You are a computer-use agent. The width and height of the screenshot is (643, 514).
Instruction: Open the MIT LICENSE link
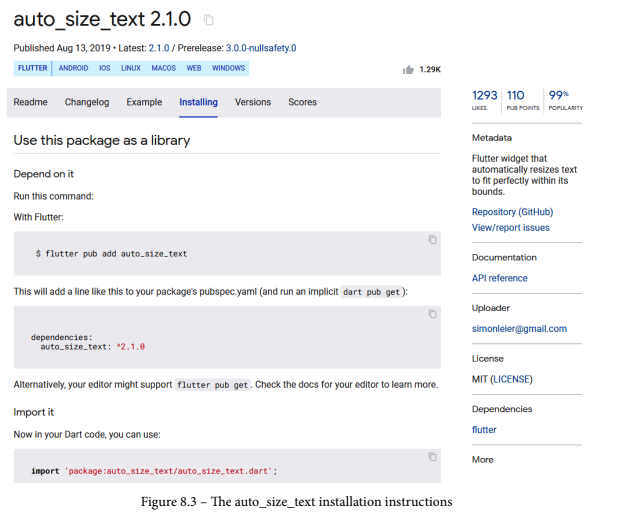[511, 379]
